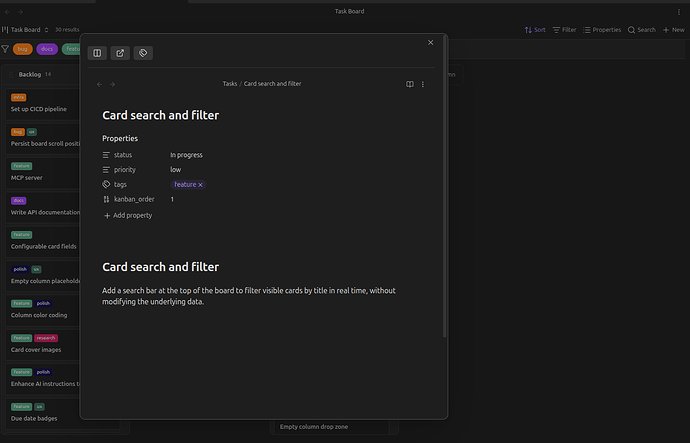Switch to reading view with book icon

click(x=409, y=85)
